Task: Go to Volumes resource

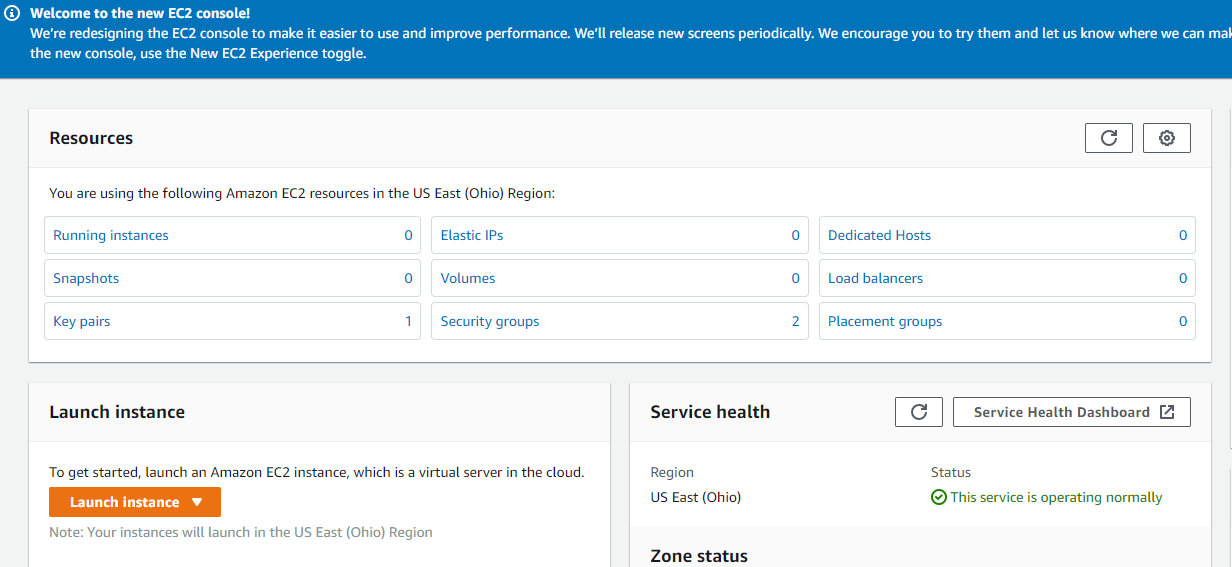Action: click(x=468, y=278)
